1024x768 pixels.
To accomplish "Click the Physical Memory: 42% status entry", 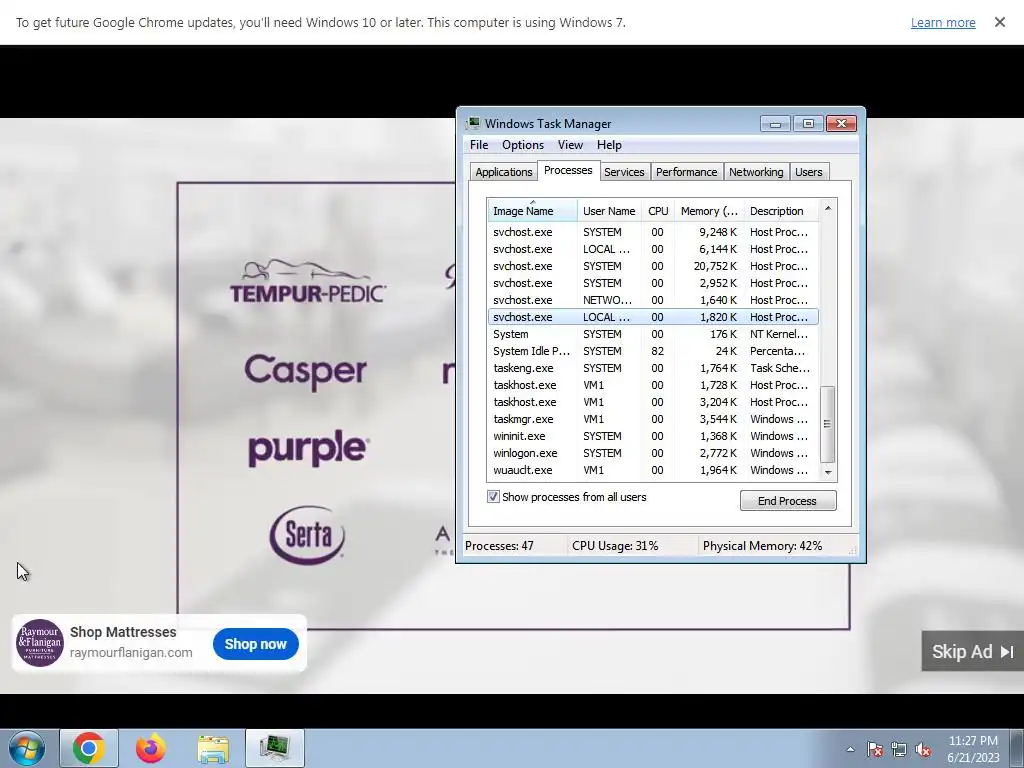I will point(762,546).
